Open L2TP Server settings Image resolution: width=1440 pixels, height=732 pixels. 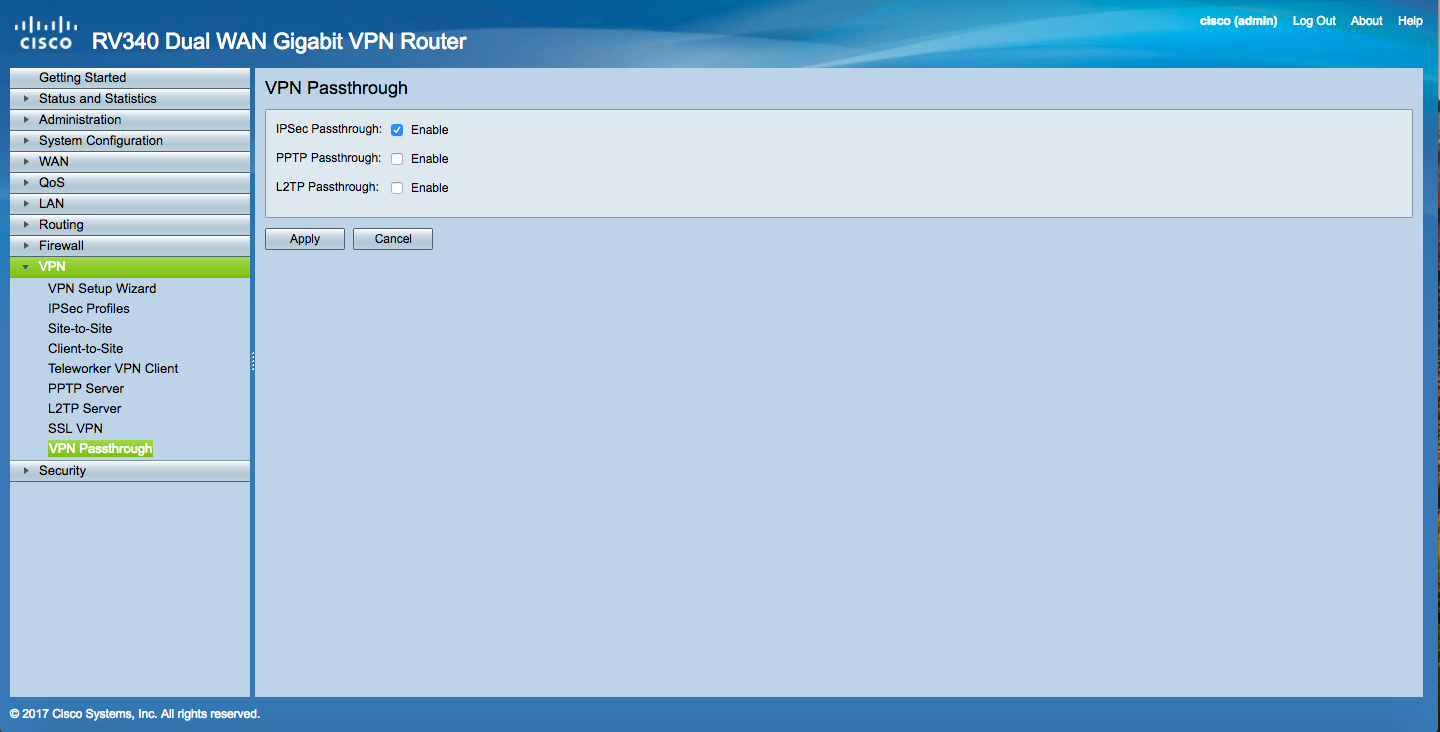(85, 409)
